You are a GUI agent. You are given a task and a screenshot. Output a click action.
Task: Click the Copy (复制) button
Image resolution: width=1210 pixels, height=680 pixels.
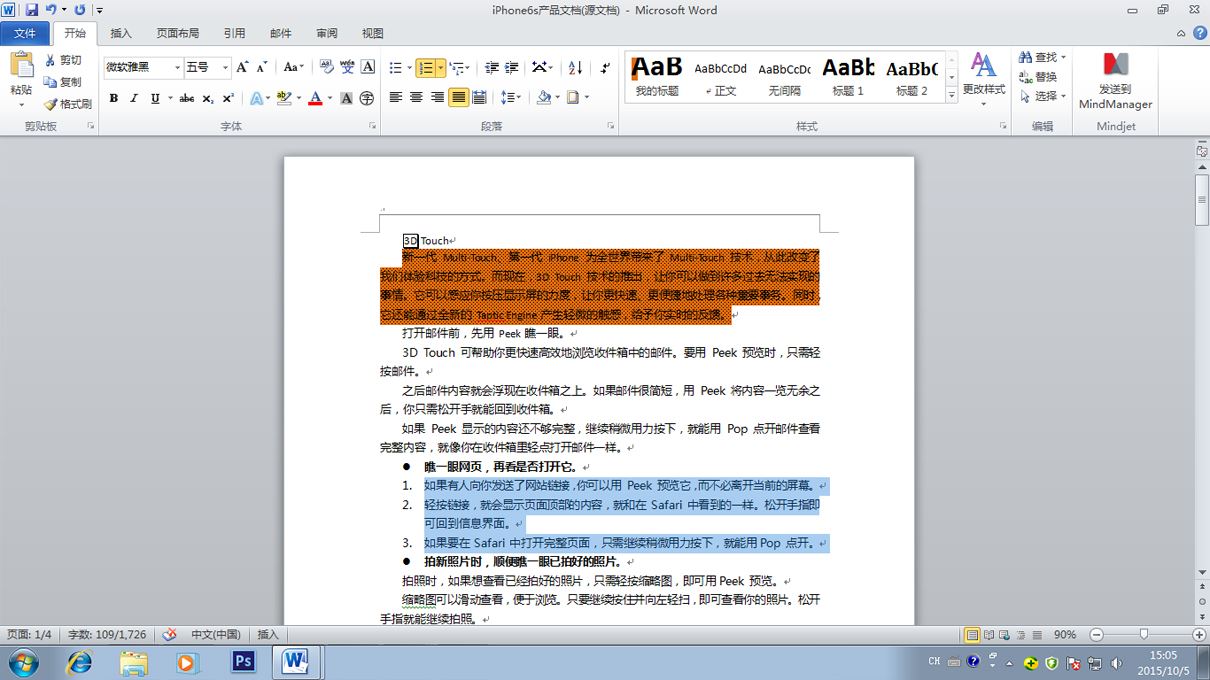tap(64, 82)
